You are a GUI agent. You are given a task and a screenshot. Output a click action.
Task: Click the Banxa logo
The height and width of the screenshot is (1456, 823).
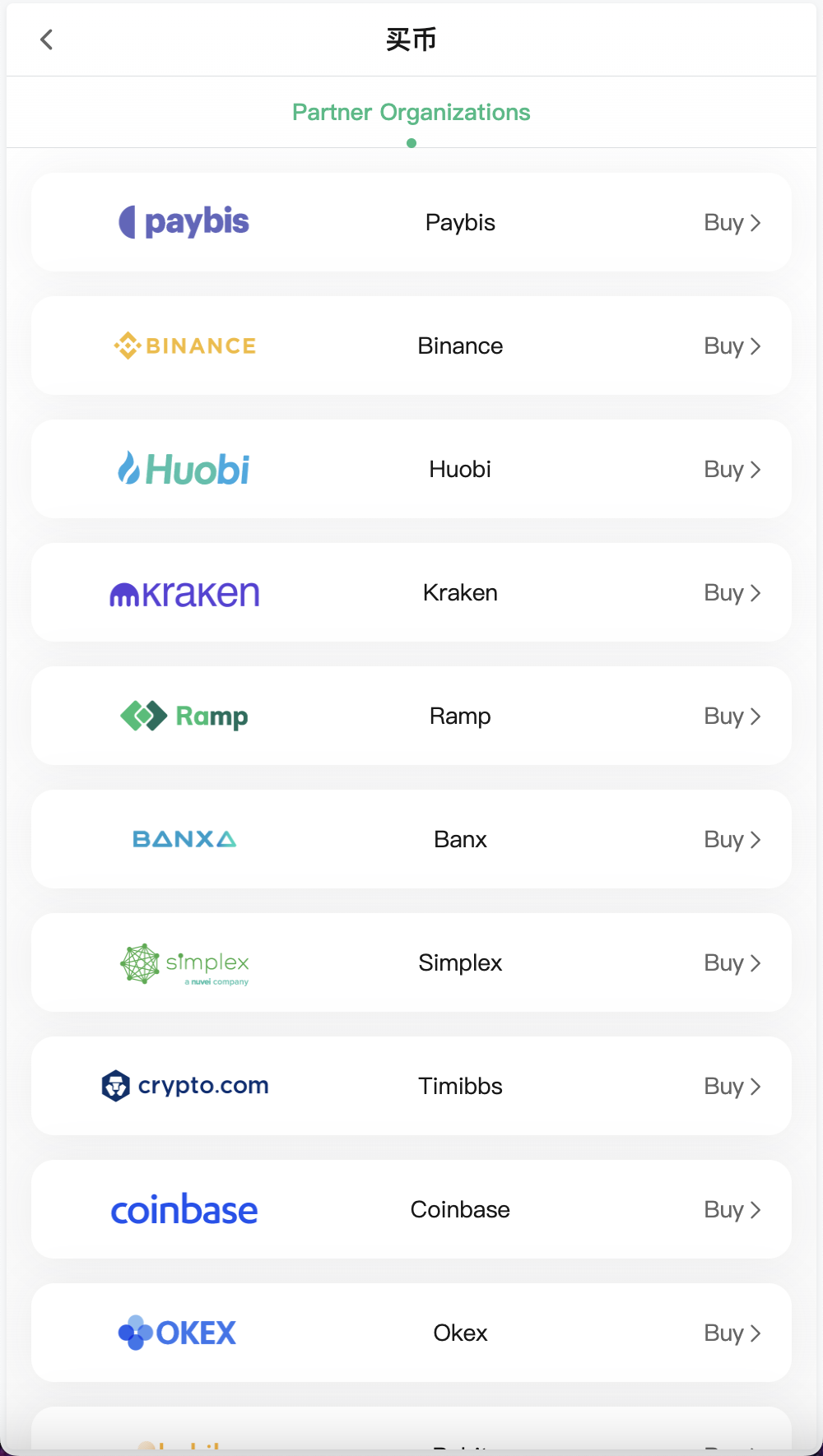[184, 839]
